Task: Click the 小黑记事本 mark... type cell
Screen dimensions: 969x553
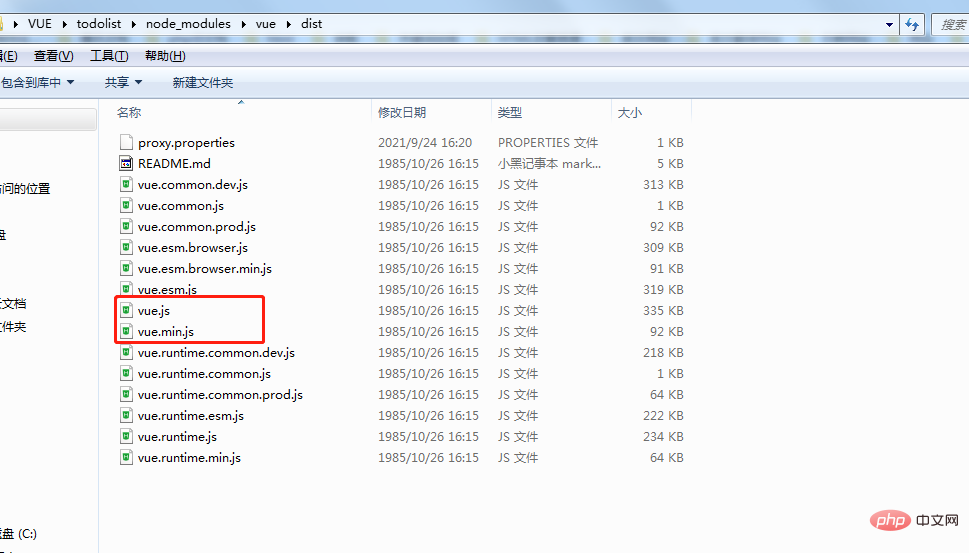Action: 549,164
